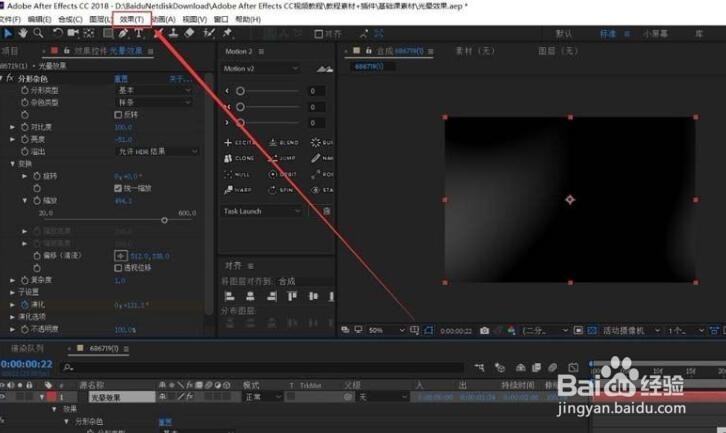This screenshot has height=433, width=726.
Task: Click the Motion 2 SPIN tool
Action: [x=281, y=190]
